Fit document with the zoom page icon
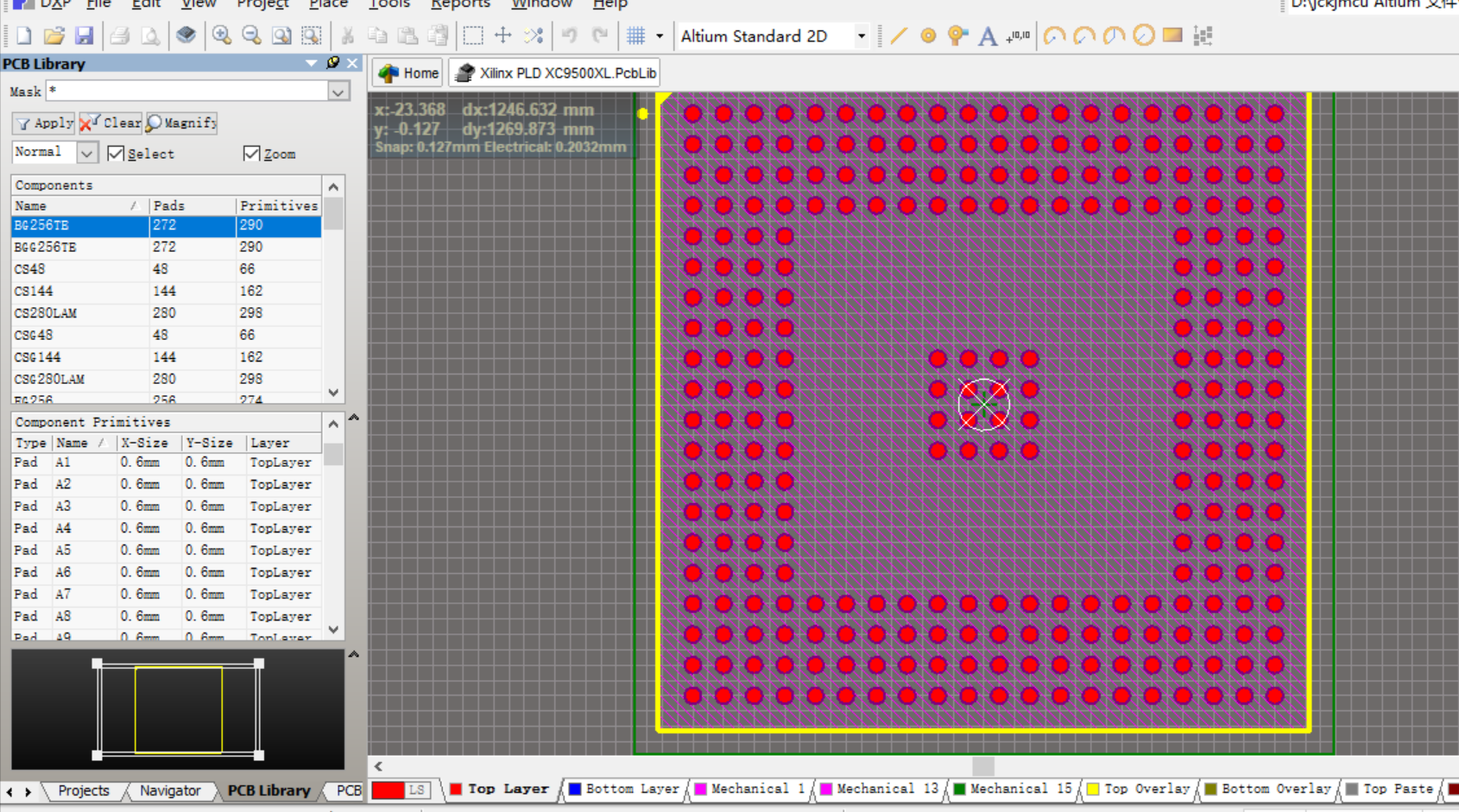This screenshot has height=812, width=1459. click(281, 35)
